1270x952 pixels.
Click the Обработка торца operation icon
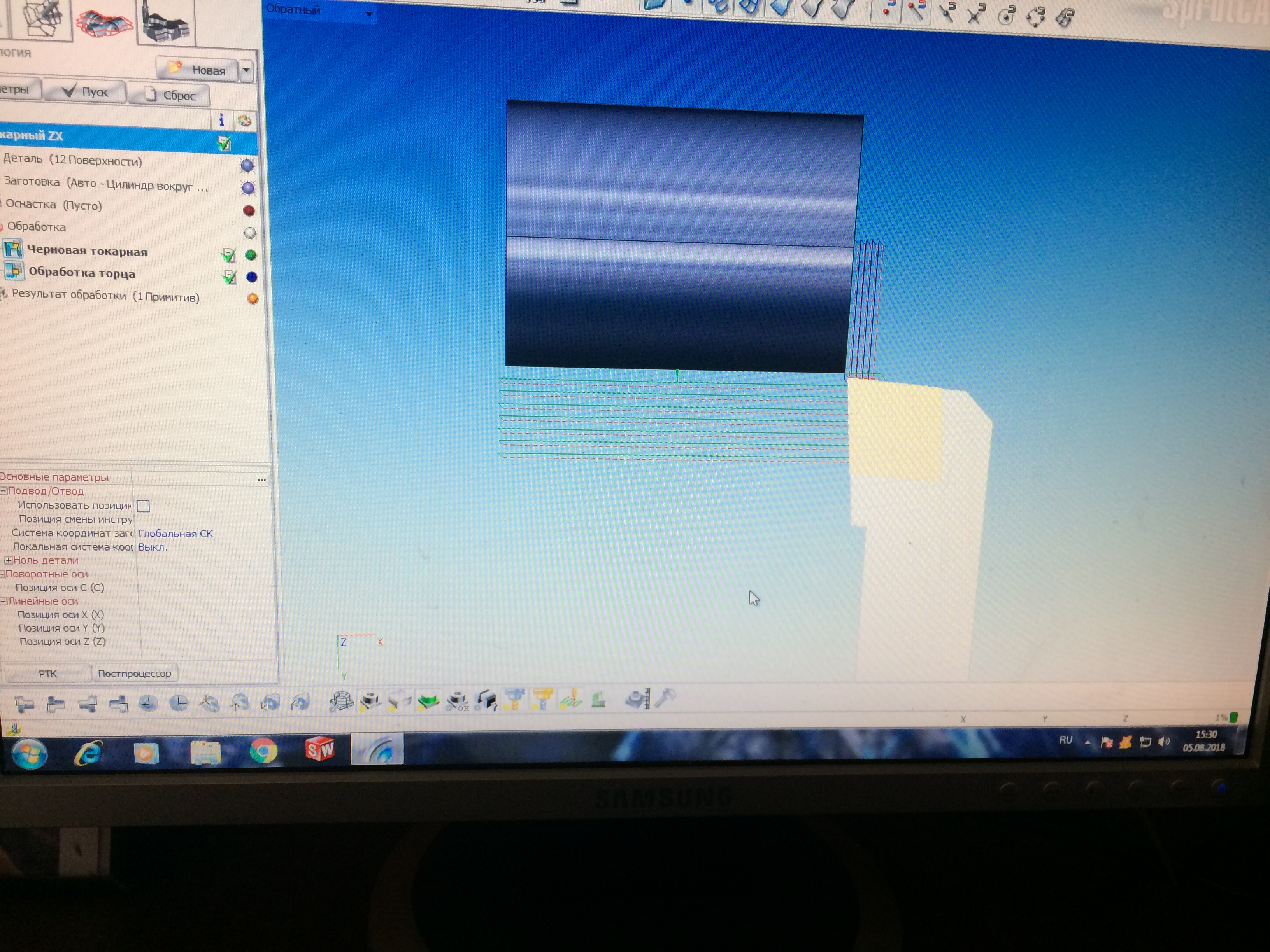pyautogui.click(x=14, y=270)
